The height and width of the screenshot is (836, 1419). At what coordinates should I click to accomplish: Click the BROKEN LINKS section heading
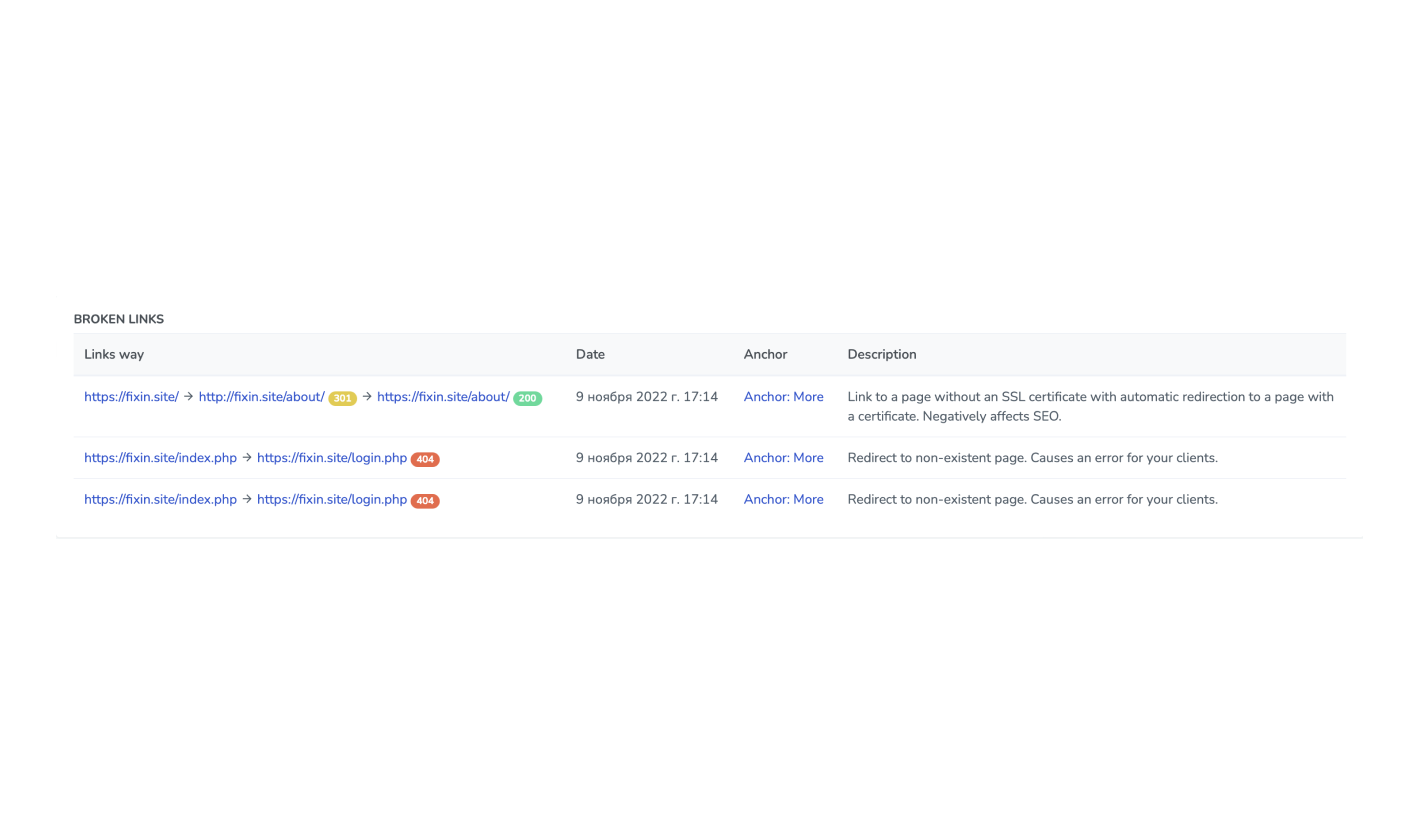coord(119,319)
